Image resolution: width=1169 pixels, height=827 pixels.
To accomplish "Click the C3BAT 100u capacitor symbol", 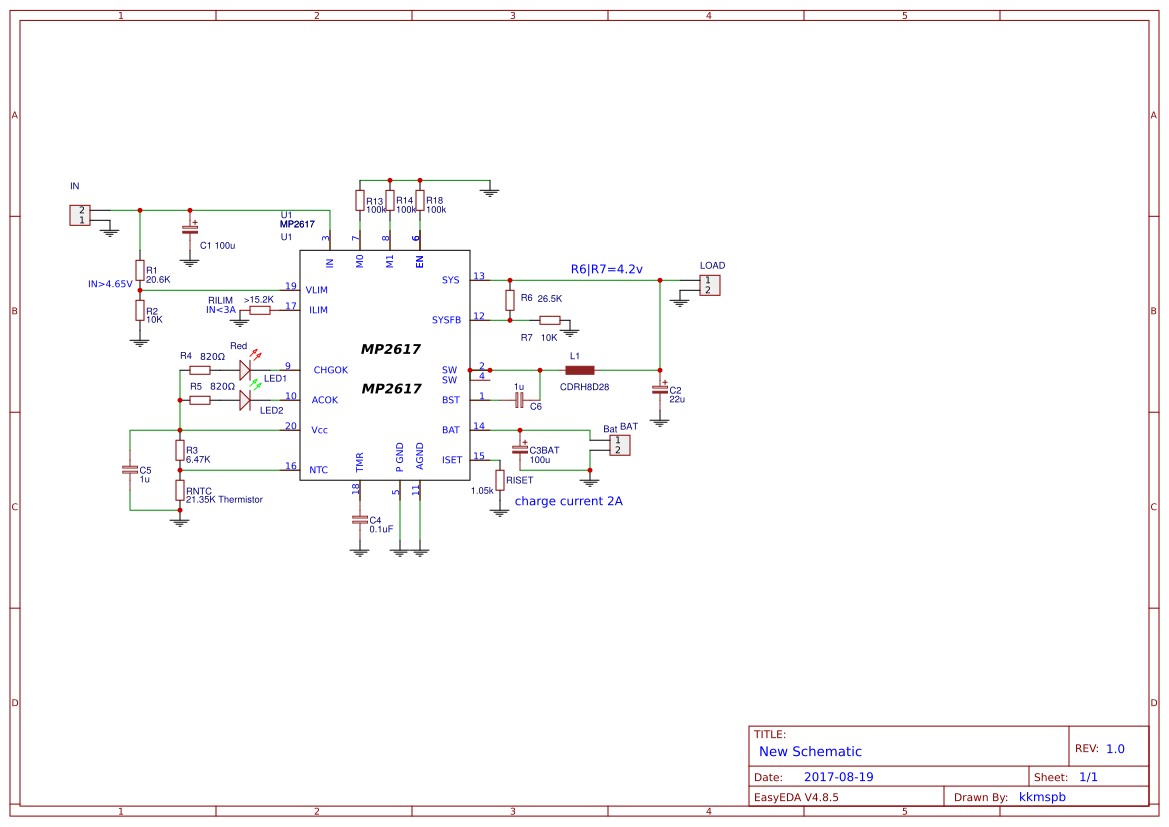I will click(x=520, y=450).
